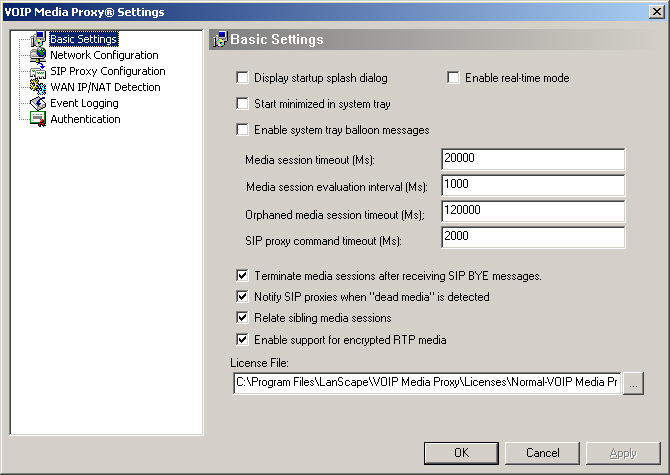Click the License File path field
670x475 pixels.
(427, 383)
